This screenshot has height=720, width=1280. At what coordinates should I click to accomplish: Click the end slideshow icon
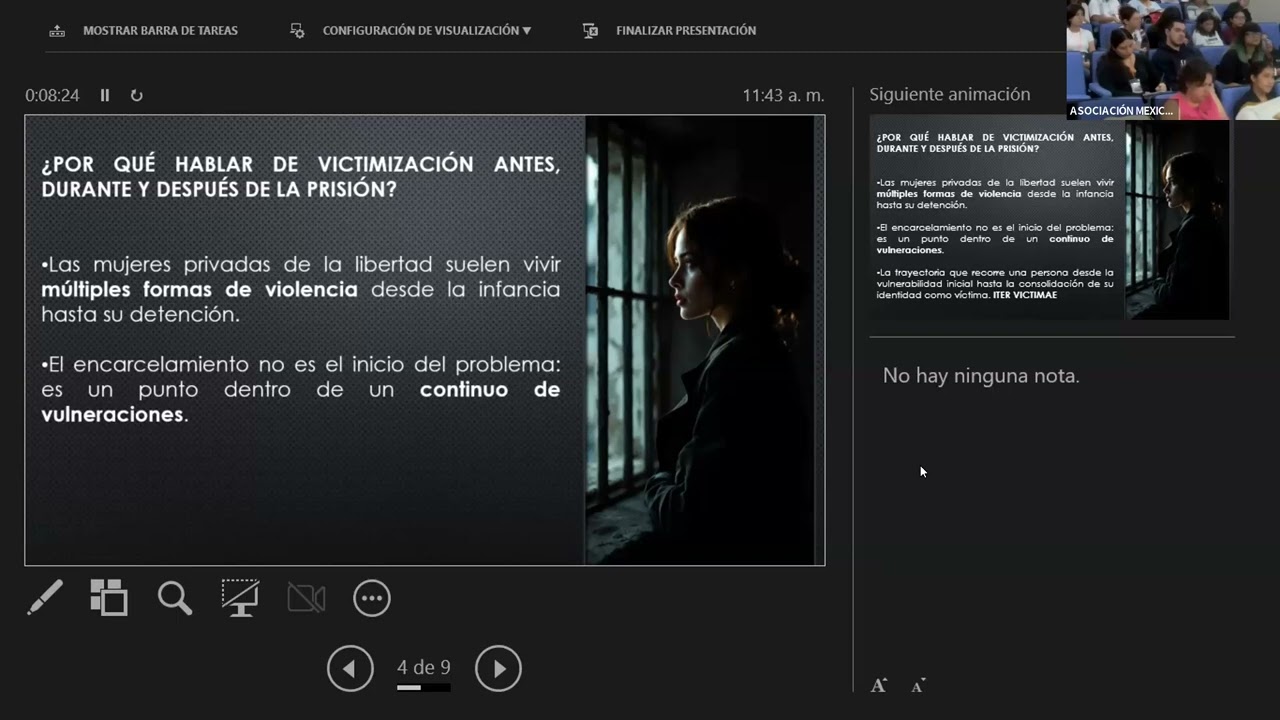pyautogui.click(x=590, y=31)
